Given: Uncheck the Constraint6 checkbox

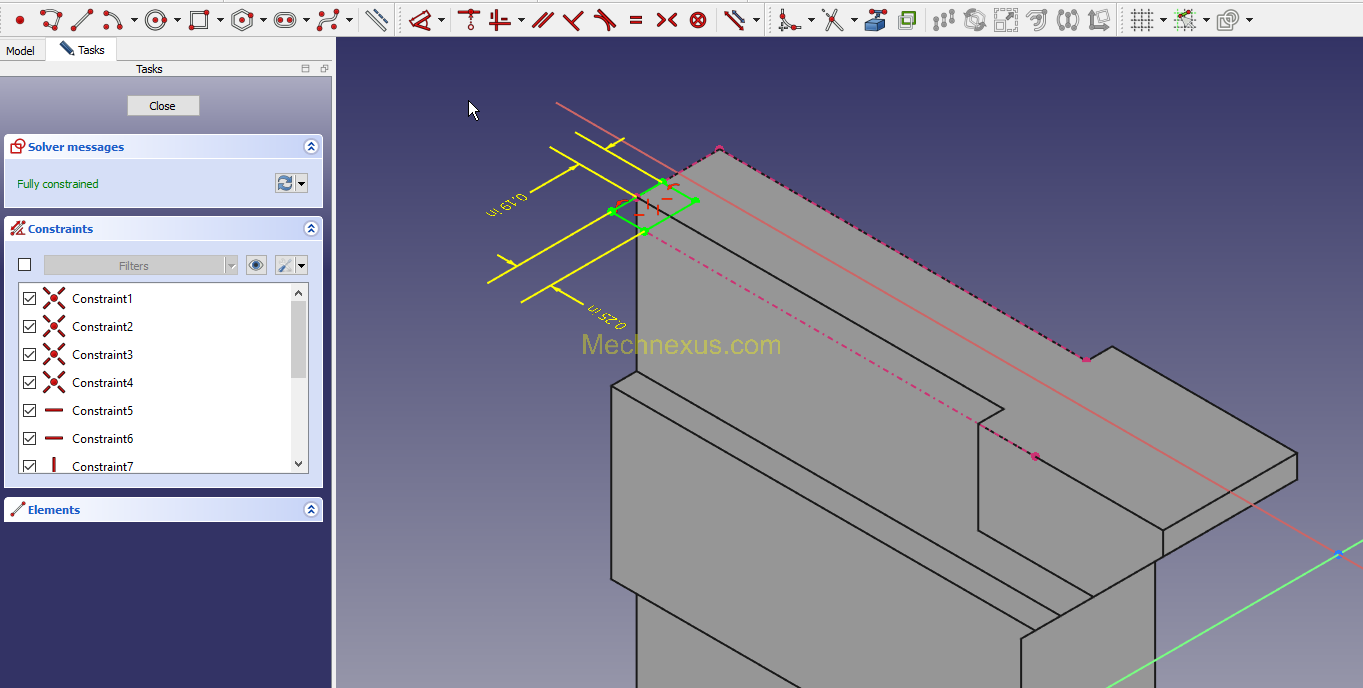Looking at the screenshot, I should (29, 438).
